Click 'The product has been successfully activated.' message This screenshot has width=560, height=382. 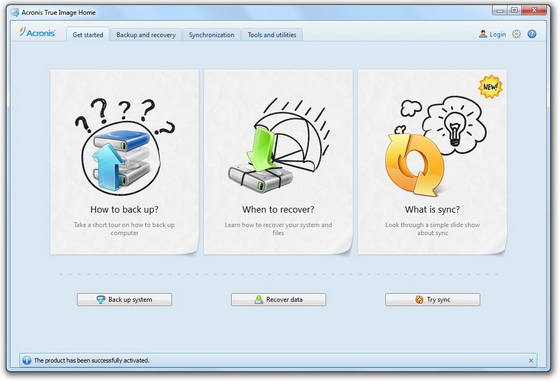click(x=91, y=361)
